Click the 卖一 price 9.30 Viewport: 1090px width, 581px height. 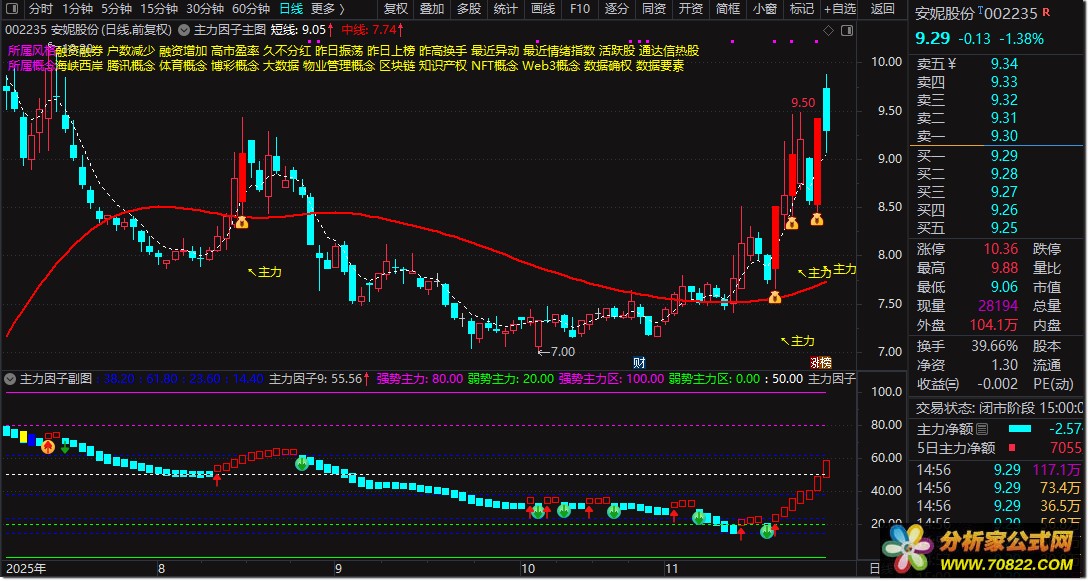click(x=1004, y=136)
